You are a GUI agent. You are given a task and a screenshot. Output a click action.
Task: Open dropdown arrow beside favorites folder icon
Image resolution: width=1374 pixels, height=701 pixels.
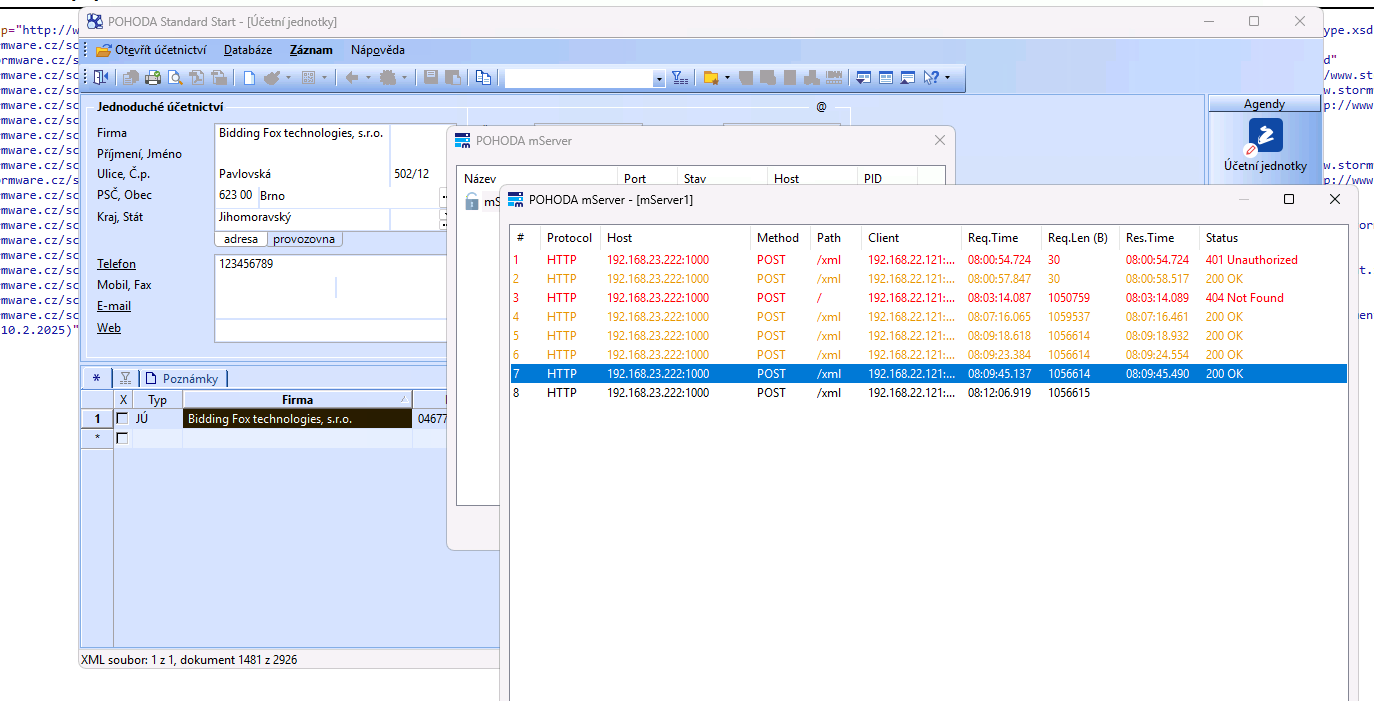[x=727, y=77]
